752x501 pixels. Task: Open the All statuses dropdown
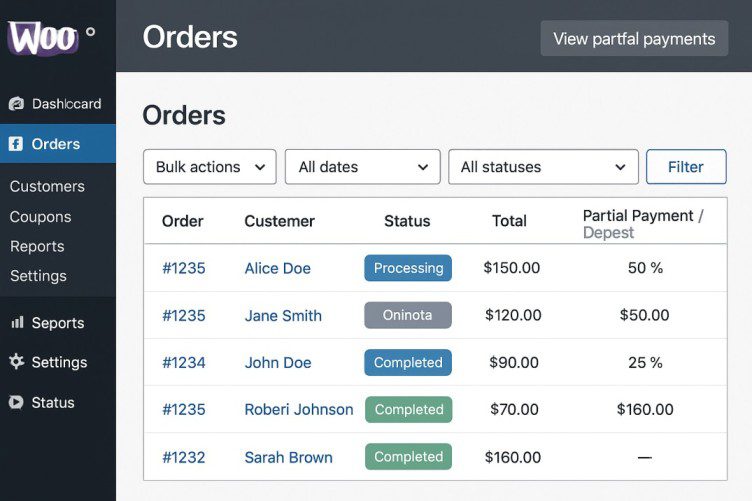[543, 167]
